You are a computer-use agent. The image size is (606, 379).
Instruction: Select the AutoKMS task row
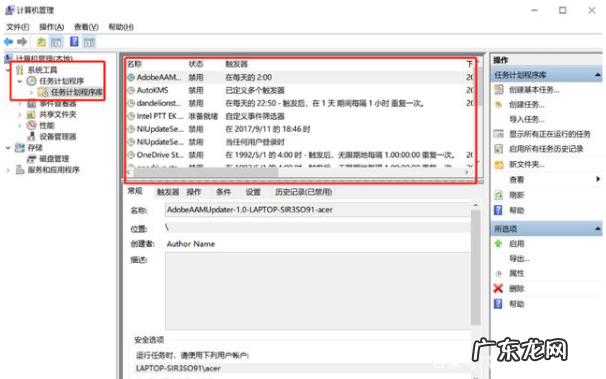[x=301, y=90]
